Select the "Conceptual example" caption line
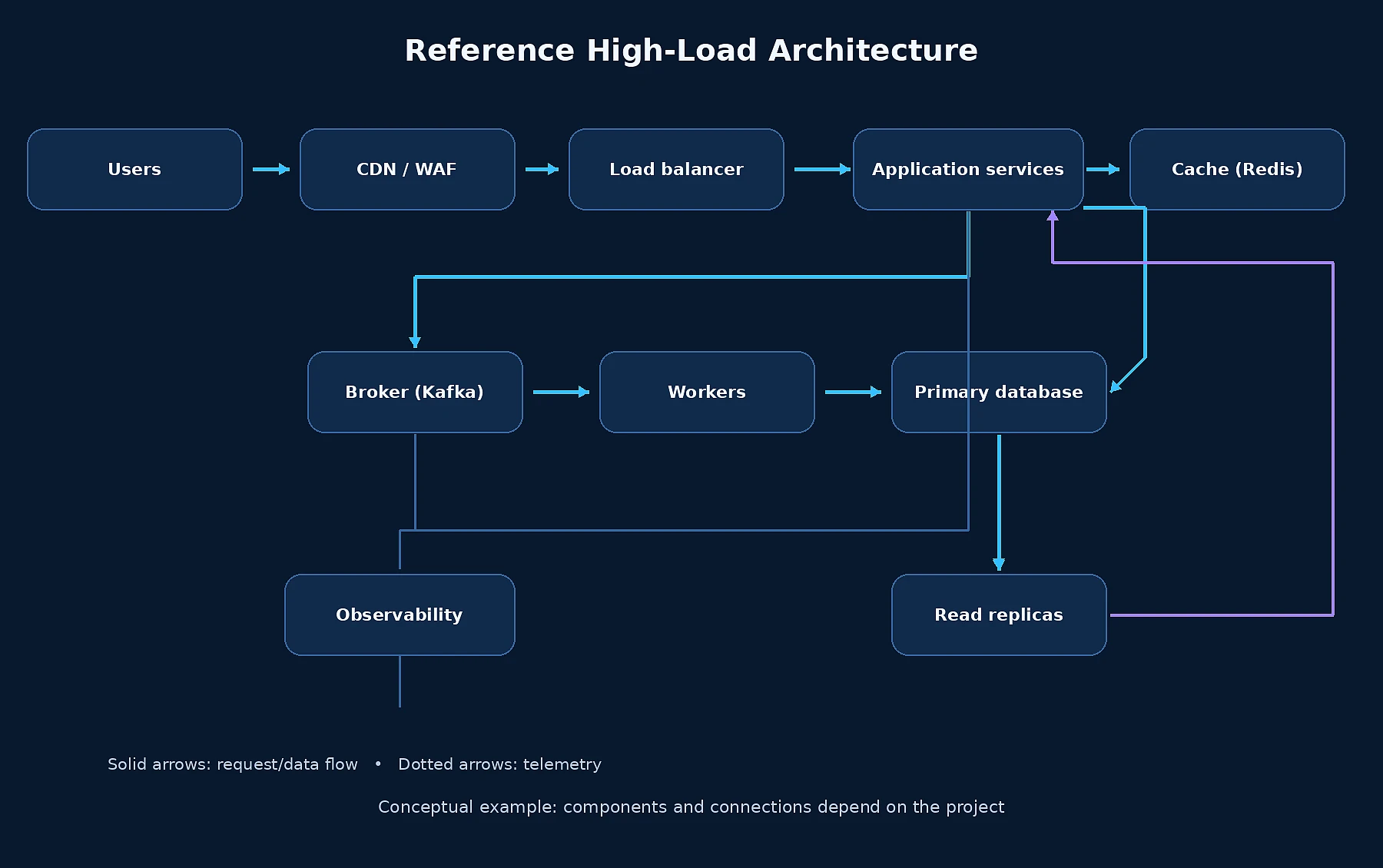Screen dimensions: 1383x868 coord(691,807)
